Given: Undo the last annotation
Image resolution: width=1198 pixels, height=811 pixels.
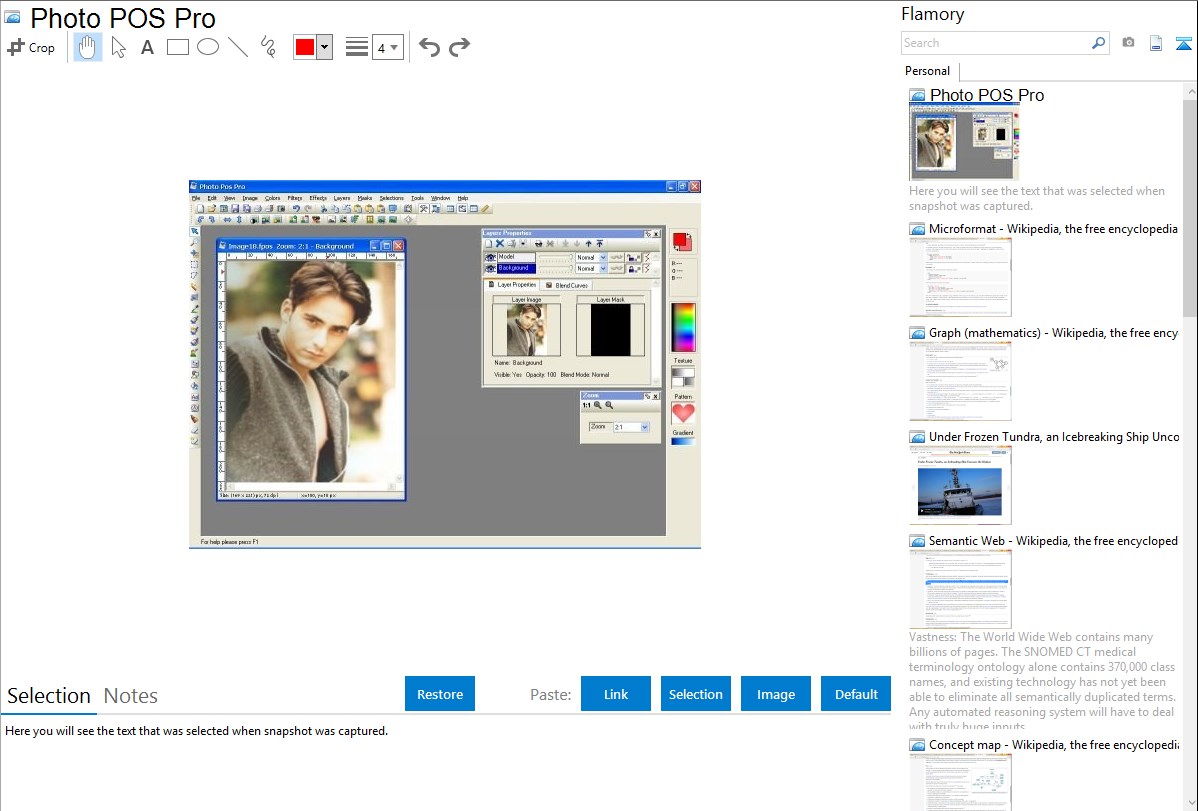Looking at the screenshot, I should tap(429, 47).
